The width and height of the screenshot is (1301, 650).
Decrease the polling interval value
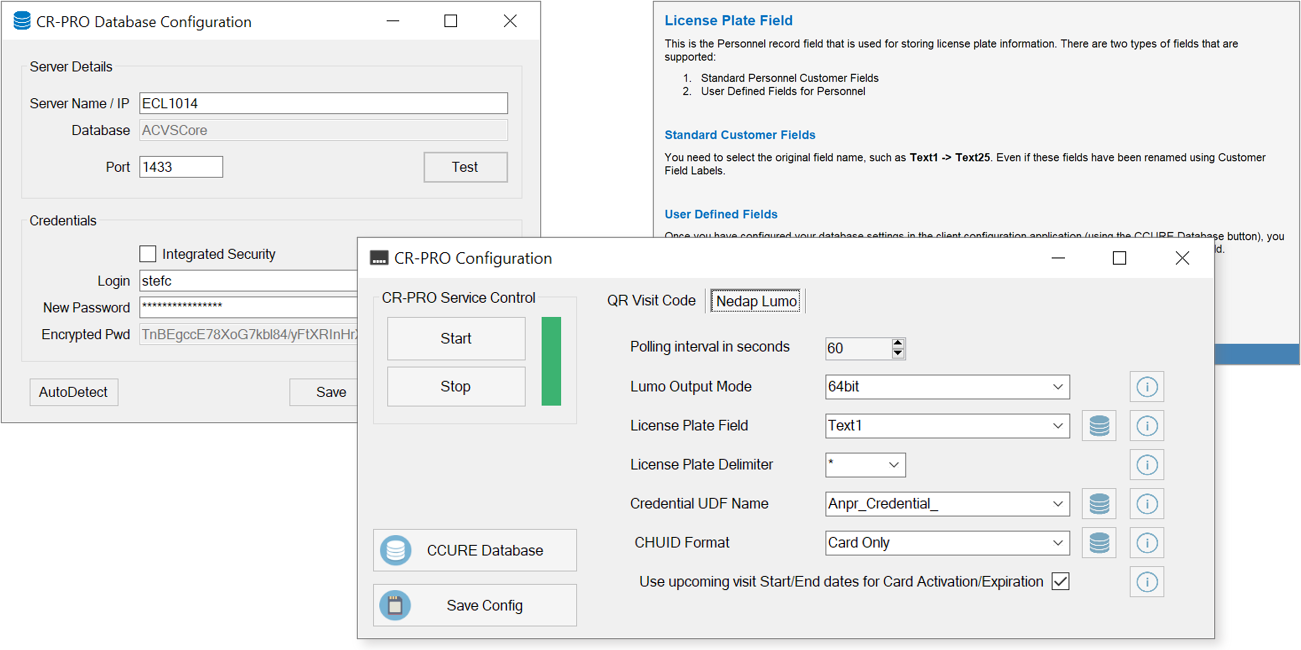pos(898,353)
